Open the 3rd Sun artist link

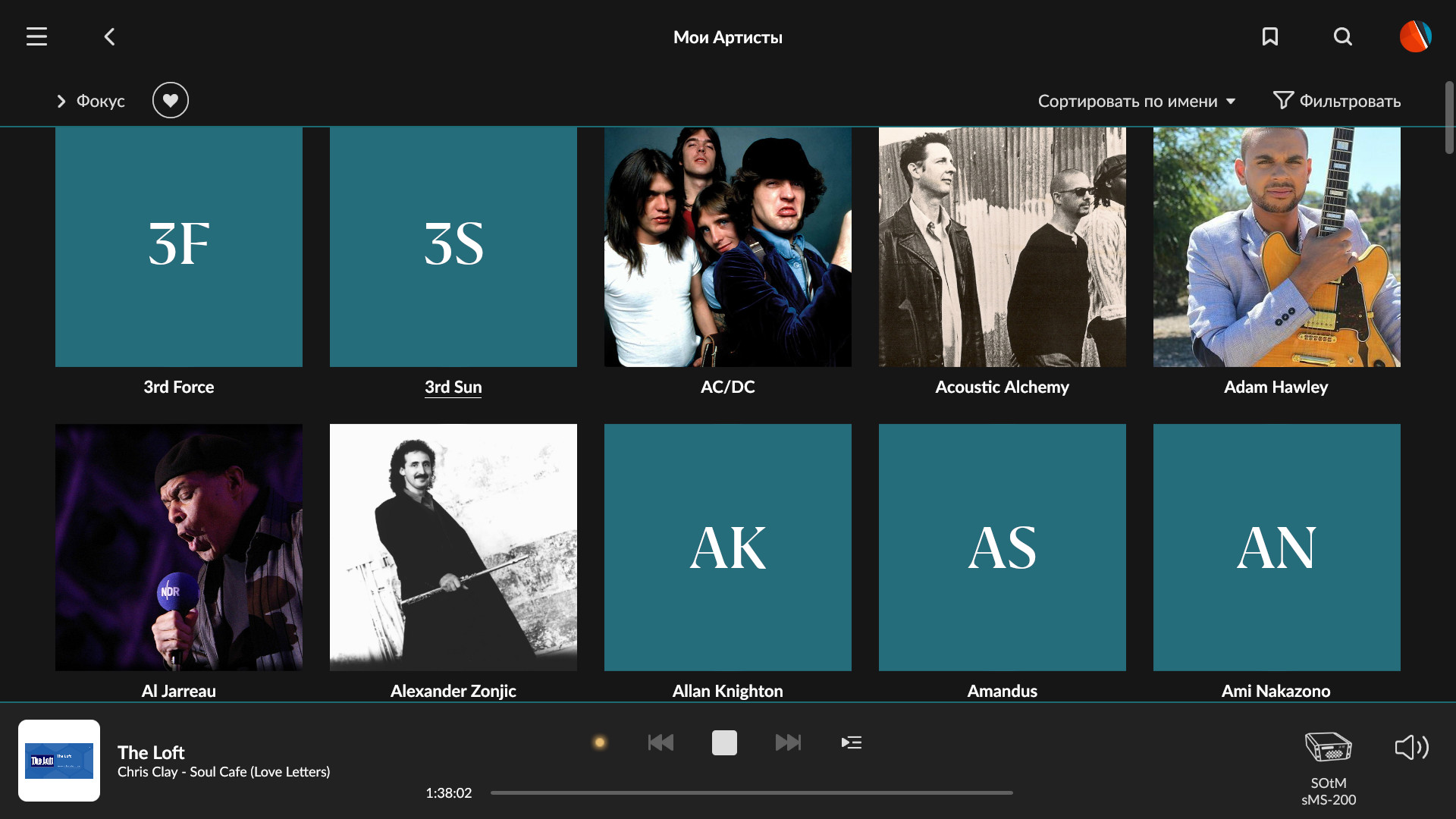[x=453, y=387]
